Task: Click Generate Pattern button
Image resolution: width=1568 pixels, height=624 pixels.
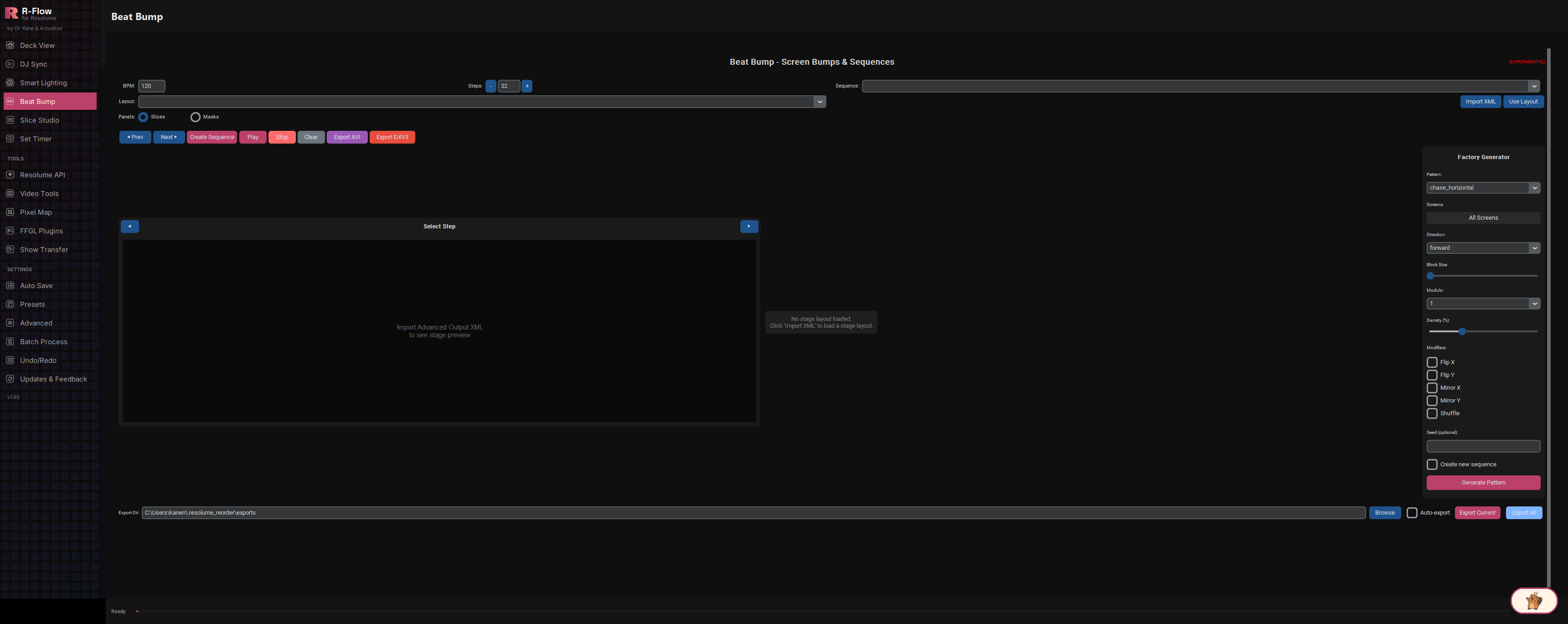Action: [x=1483, y=483]
